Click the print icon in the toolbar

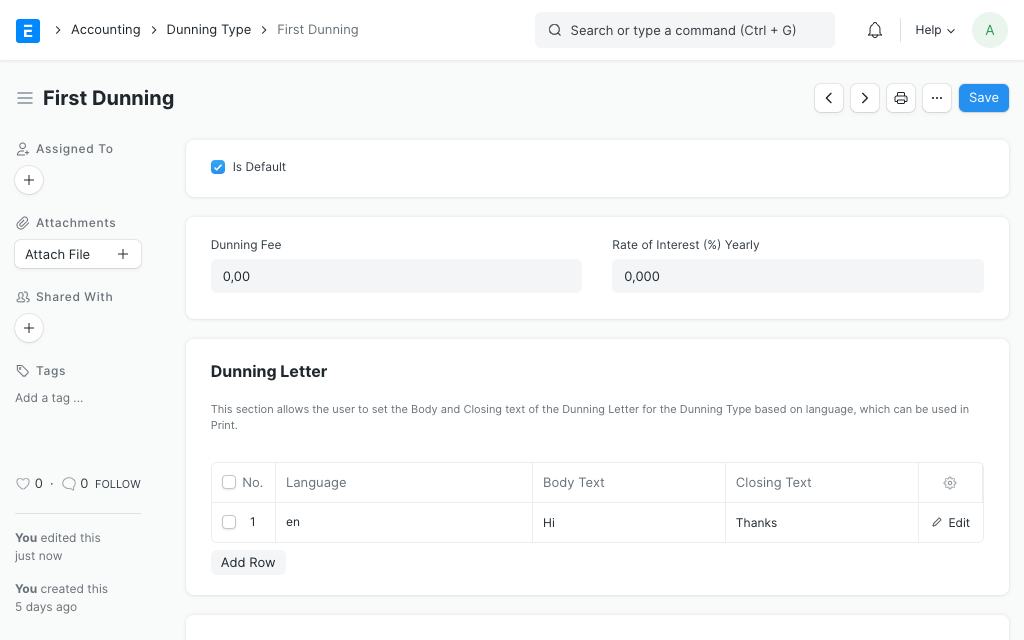click(900, 97)
